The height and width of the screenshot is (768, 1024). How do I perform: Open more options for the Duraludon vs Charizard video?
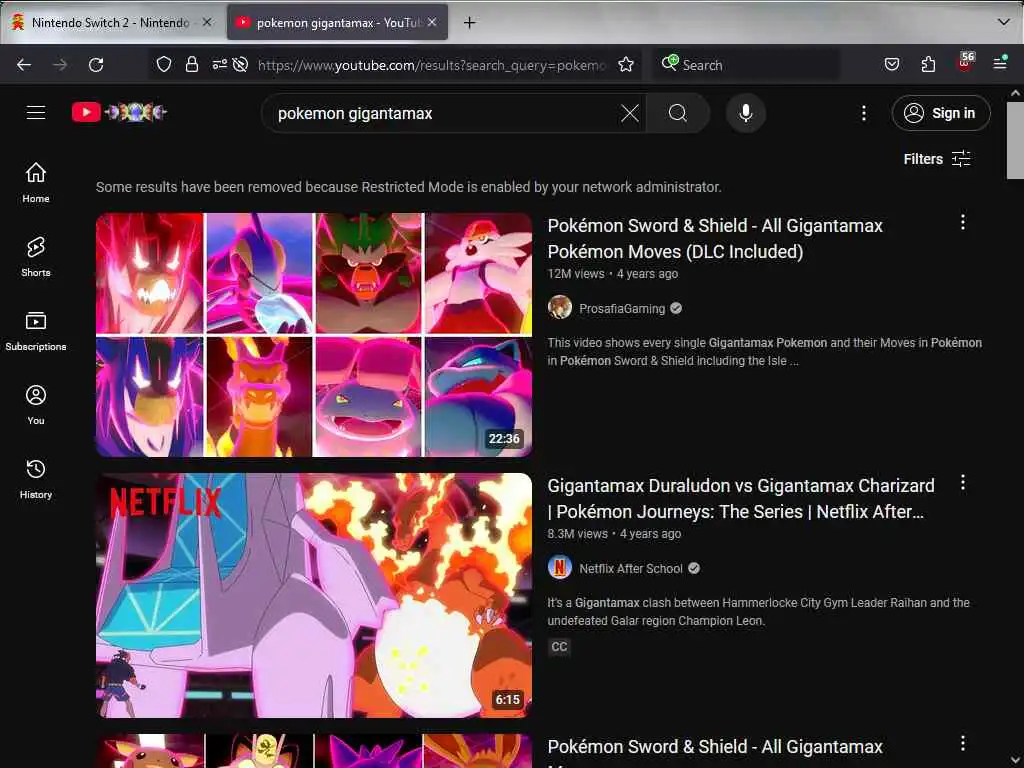(963, 483)
